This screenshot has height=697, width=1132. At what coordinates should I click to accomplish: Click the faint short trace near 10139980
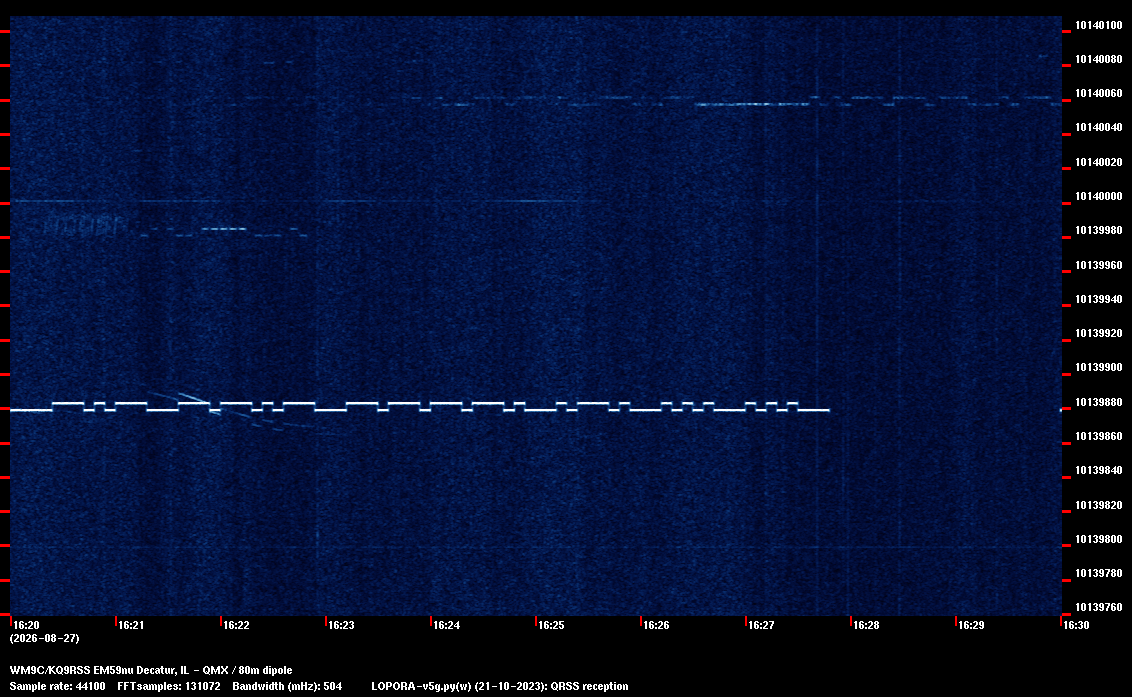pos(224,232)
